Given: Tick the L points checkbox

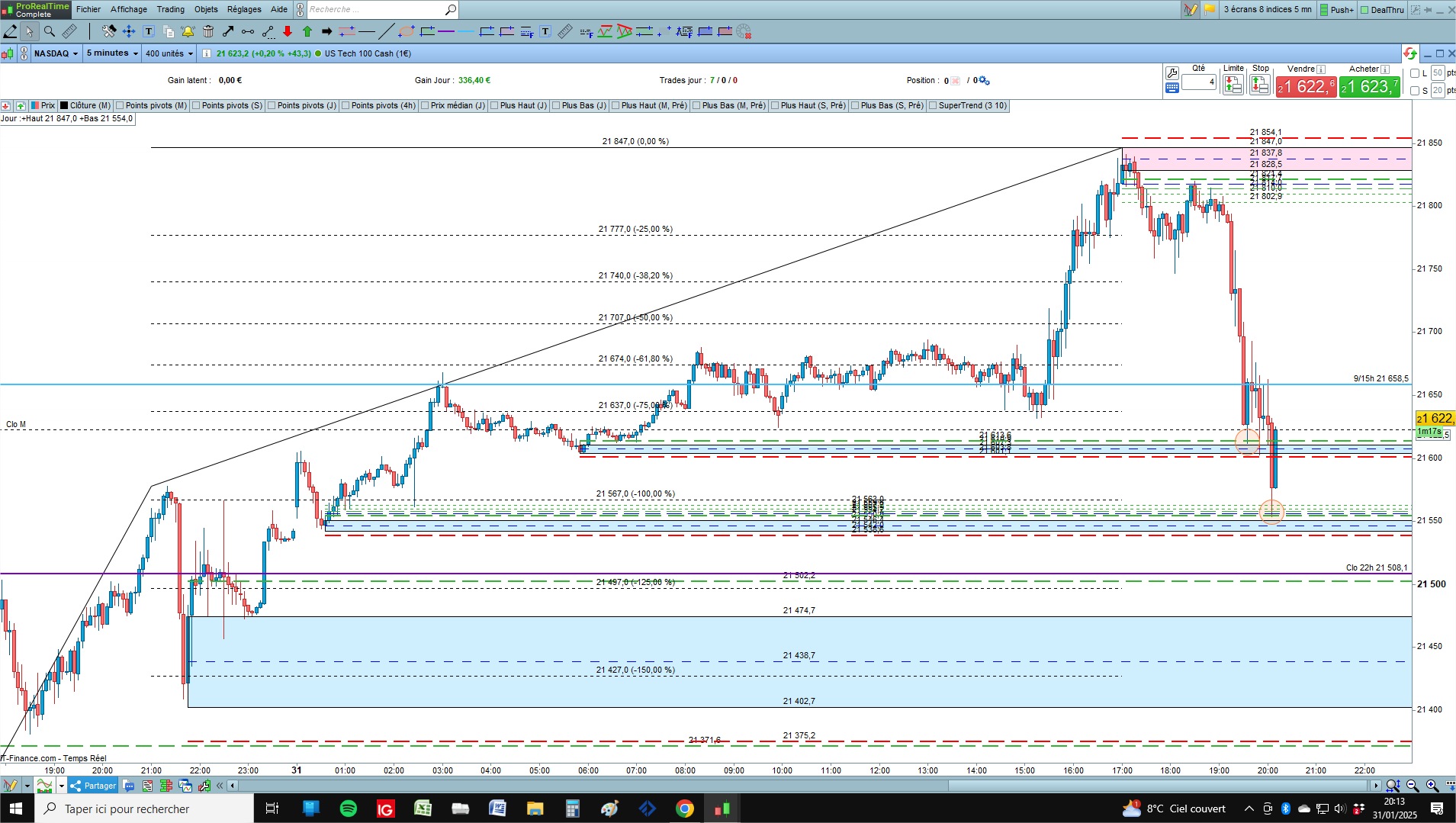Looking at the screenshot, I should tap(1415, 73).
